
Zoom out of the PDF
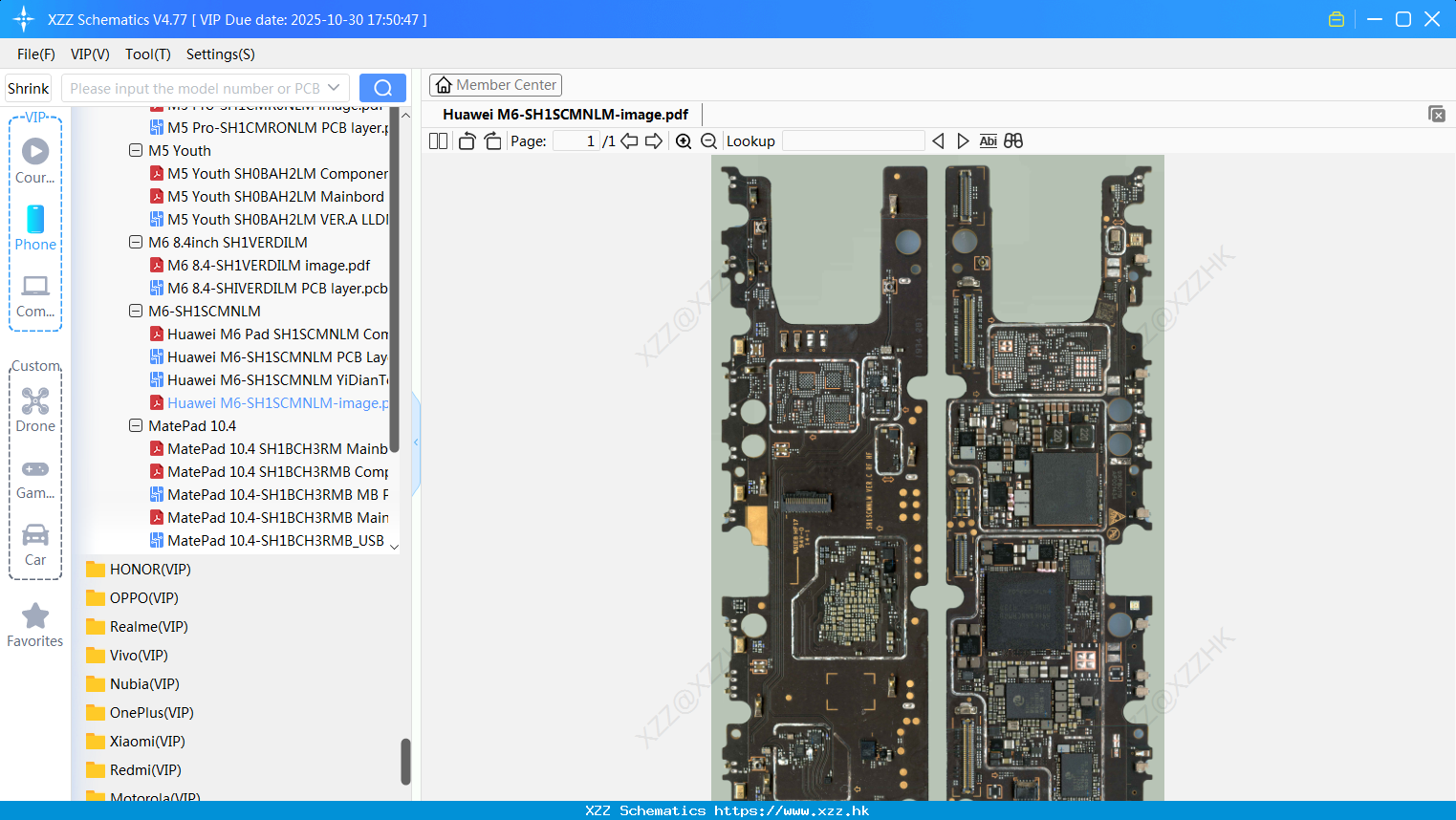coord(708,140)
